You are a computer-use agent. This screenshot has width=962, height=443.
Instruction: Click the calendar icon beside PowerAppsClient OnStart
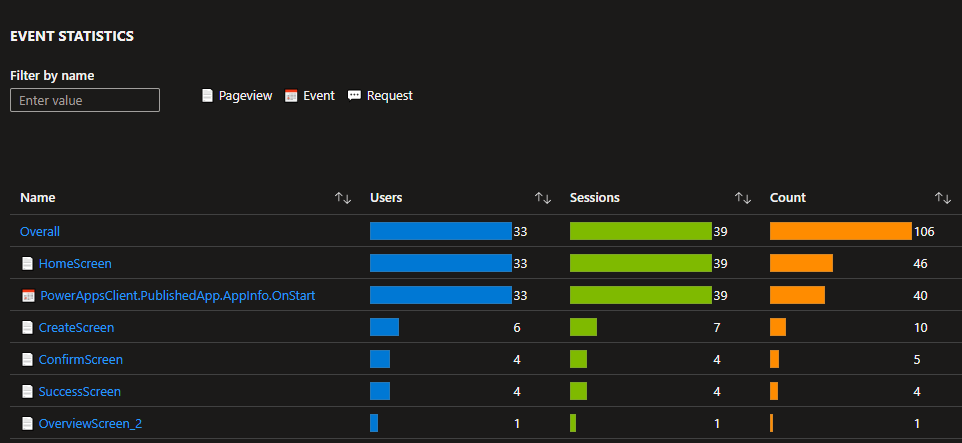tap(27, 296)
